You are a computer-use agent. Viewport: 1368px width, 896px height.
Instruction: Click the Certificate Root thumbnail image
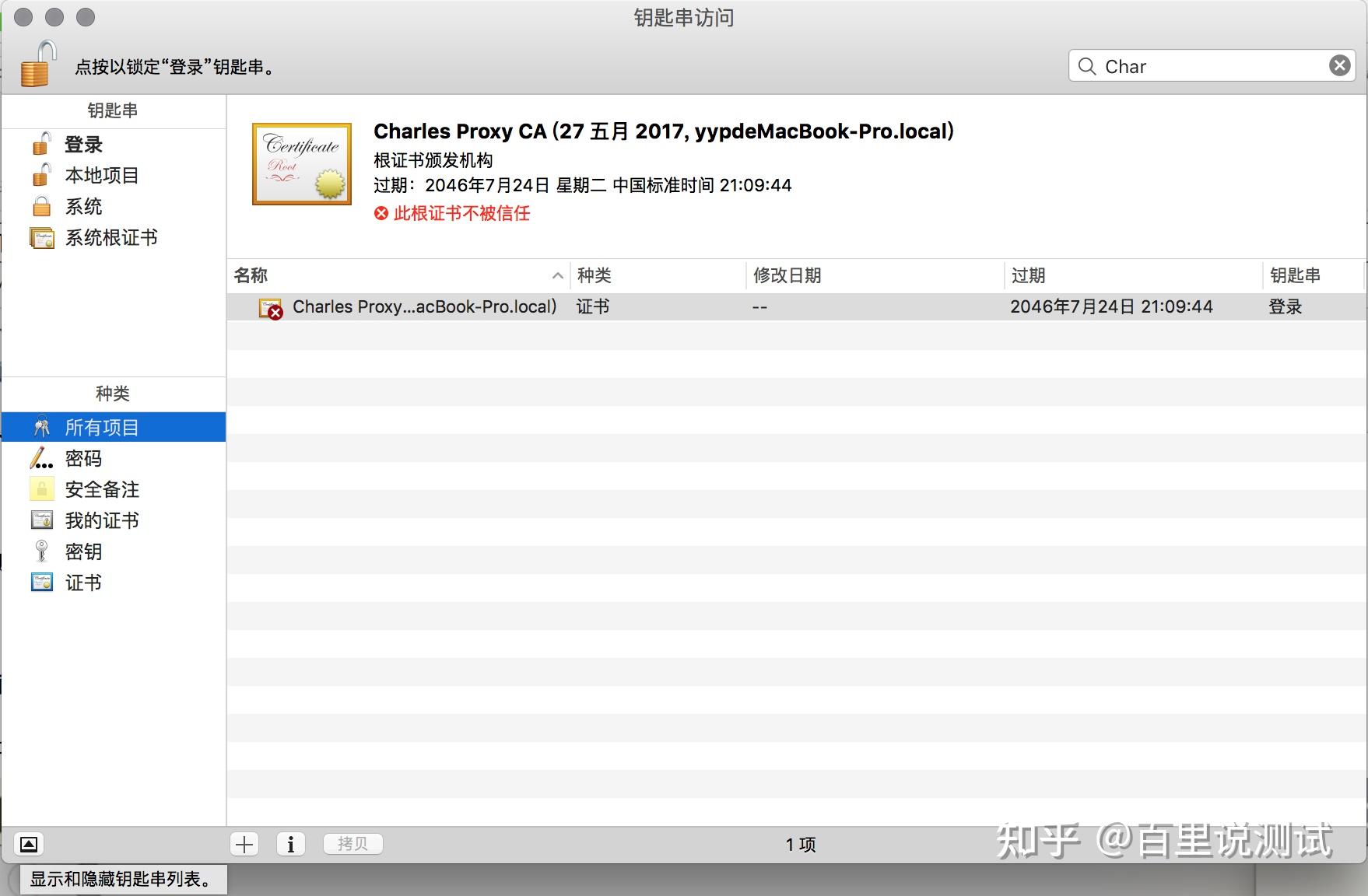coord(301,163)
